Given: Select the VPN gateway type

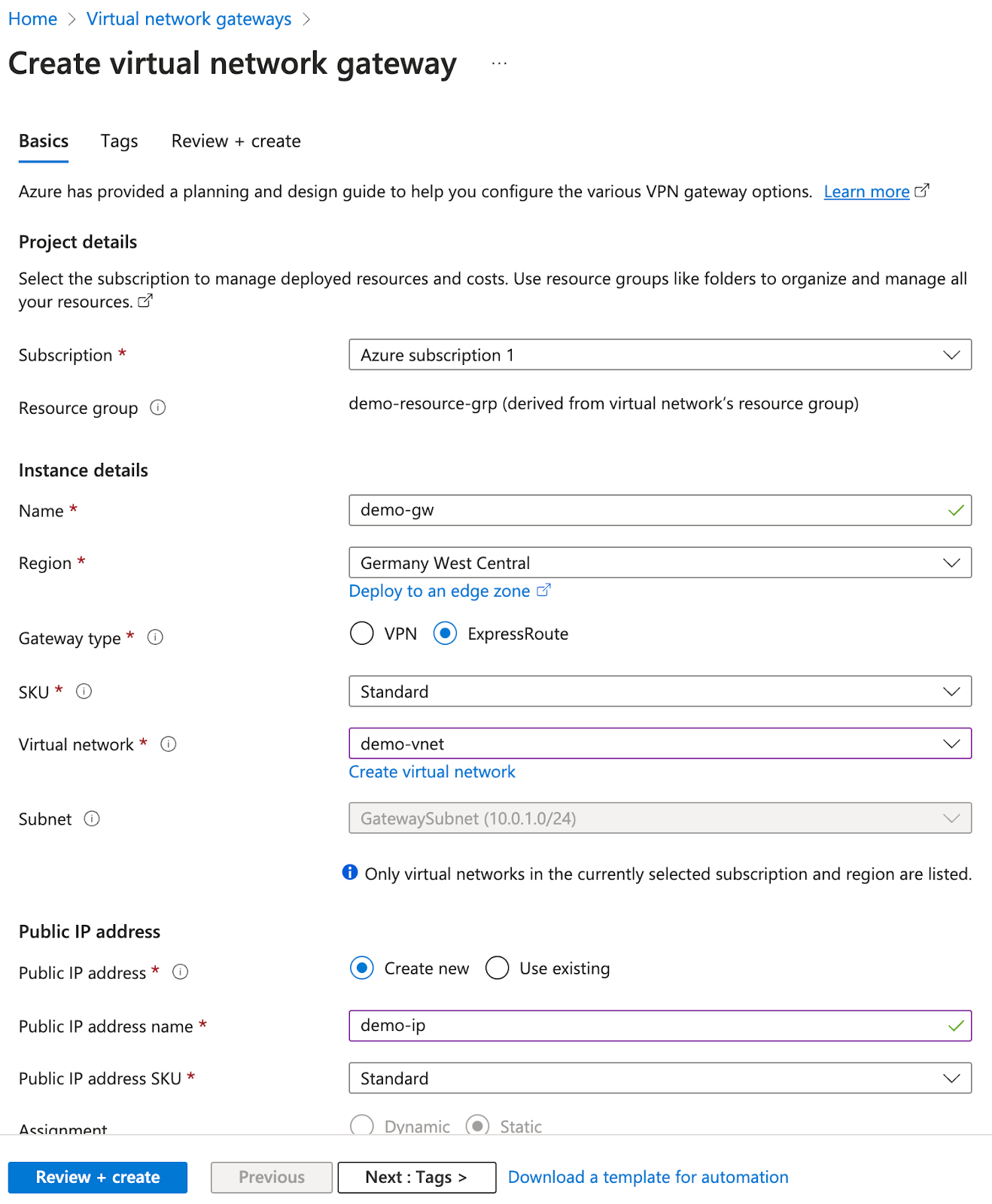Looking at the screenshot, I should 362,634.
